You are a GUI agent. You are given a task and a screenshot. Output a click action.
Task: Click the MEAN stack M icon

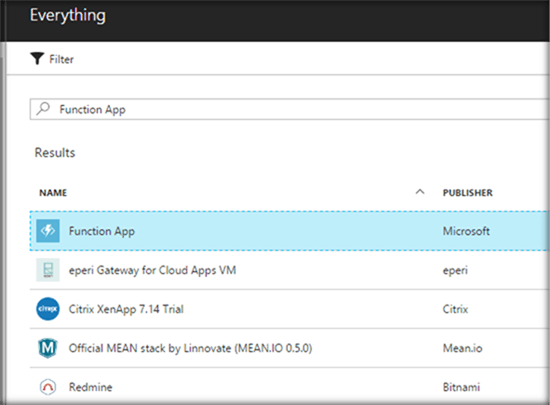click(x=48, y=348)
